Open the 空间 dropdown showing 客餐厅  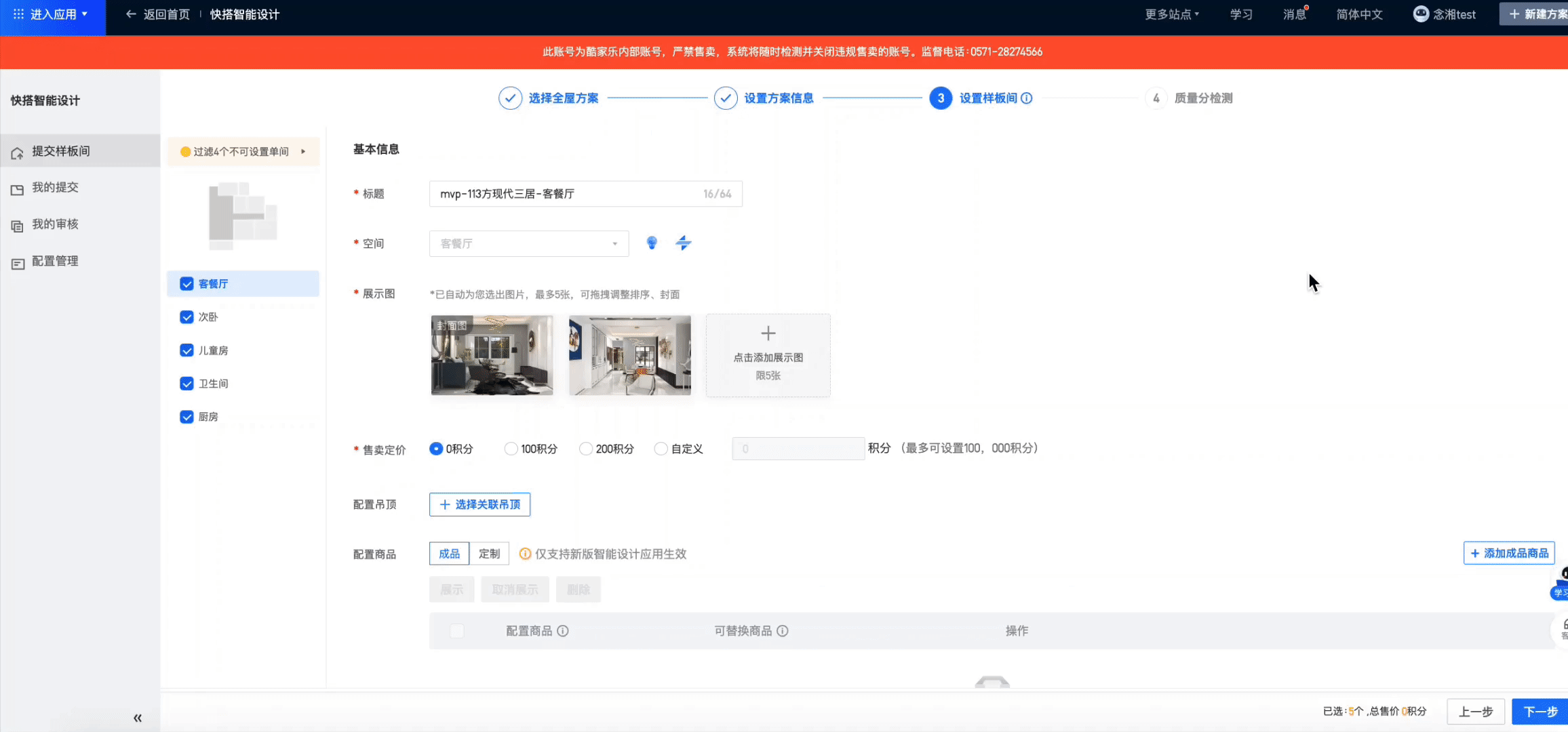528,243
